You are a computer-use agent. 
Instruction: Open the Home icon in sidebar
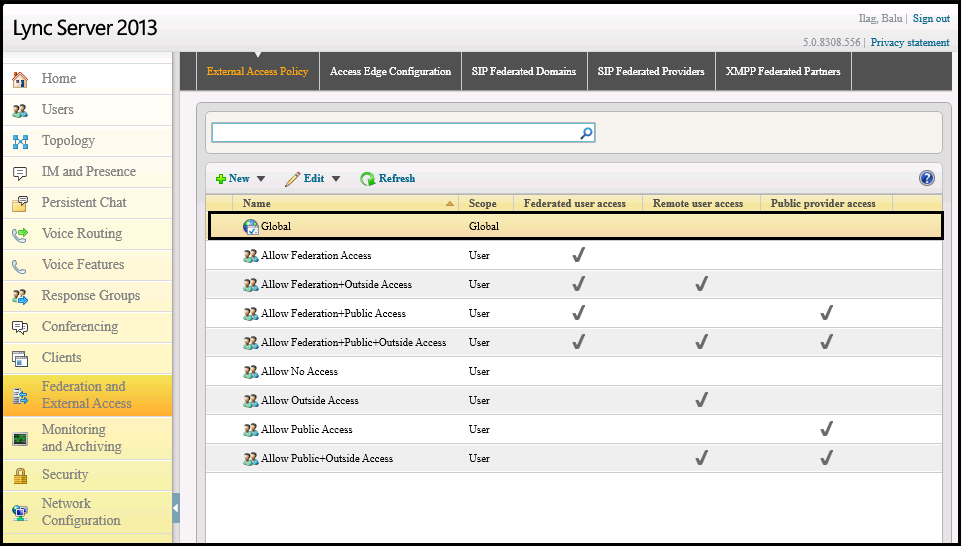[x=20, y=79]
